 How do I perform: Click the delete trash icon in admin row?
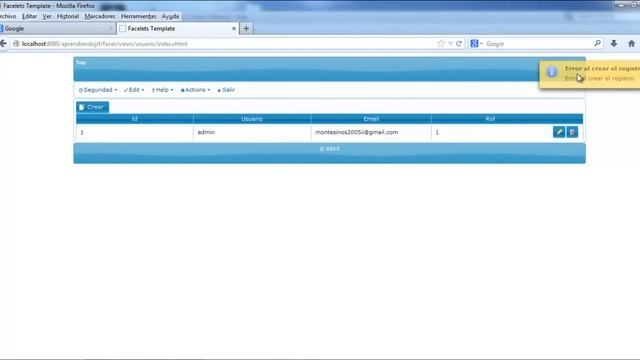point(572,132)
